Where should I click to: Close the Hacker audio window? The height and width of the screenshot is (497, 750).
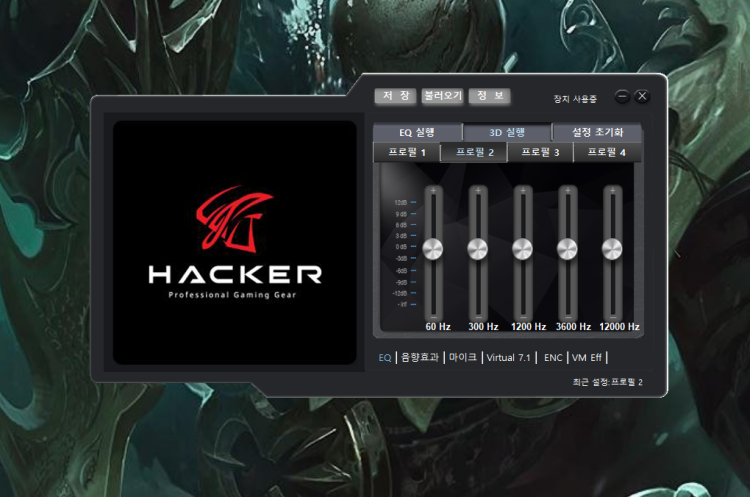coord(642,96)
